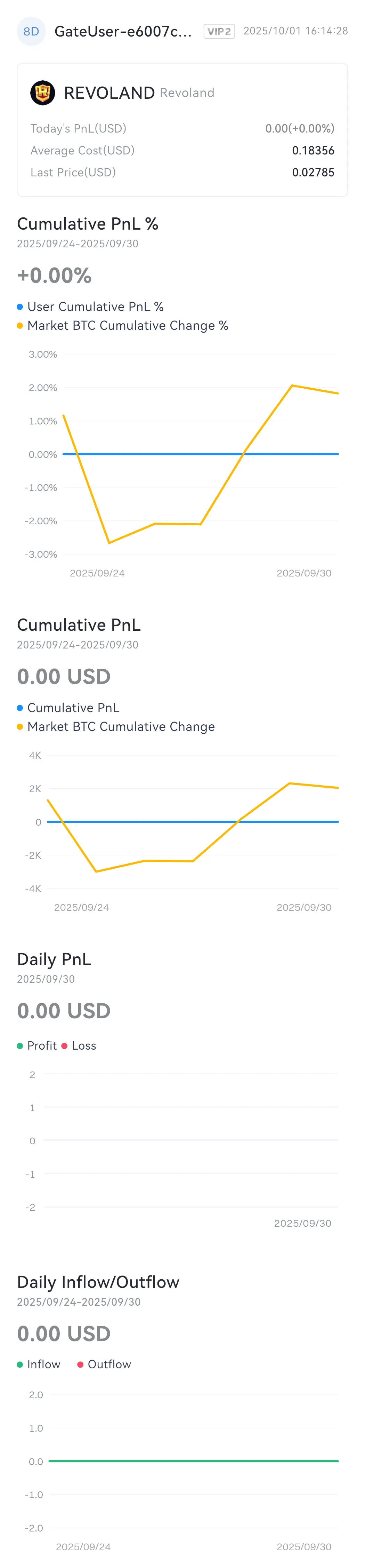Screen dimensions: 365x1568
Task: Click the 2025/10/01 16:14:28 timestamp
Action: [295, 31]
